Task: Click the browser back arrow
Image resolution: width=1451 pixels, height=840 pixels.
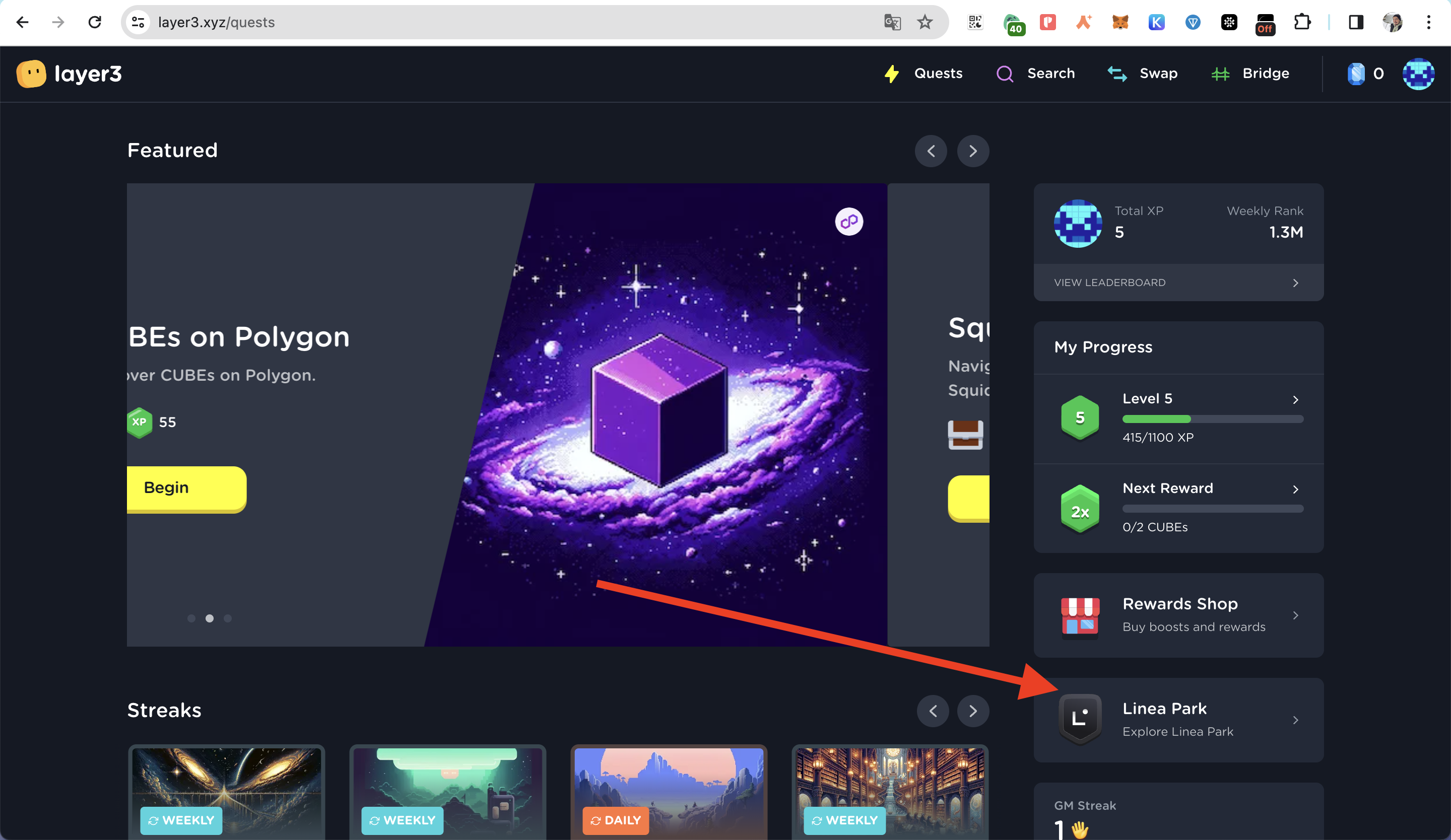Action: point(23,23)
